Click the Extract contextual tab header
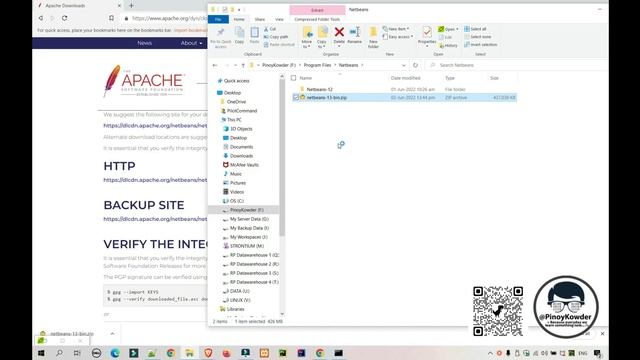The height and width of the screenshot is (360, 640). pos(317,10)
